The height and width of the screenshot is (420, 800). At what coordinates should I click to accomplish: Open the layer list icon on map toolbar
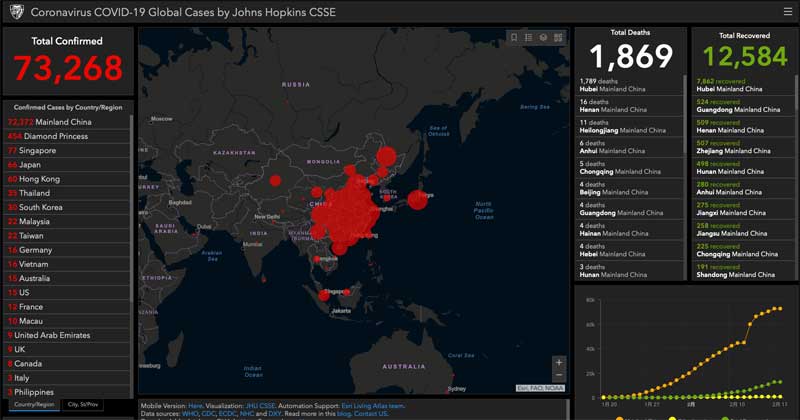coord(543,37)
